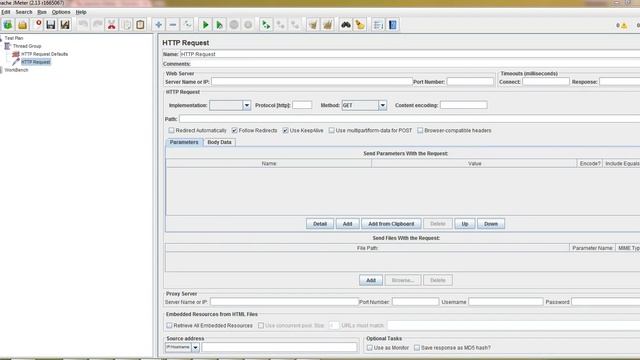The width and height of the screenshot is (640, 360).
Task: Select the Test Plan root node
Action: [14, 38]
